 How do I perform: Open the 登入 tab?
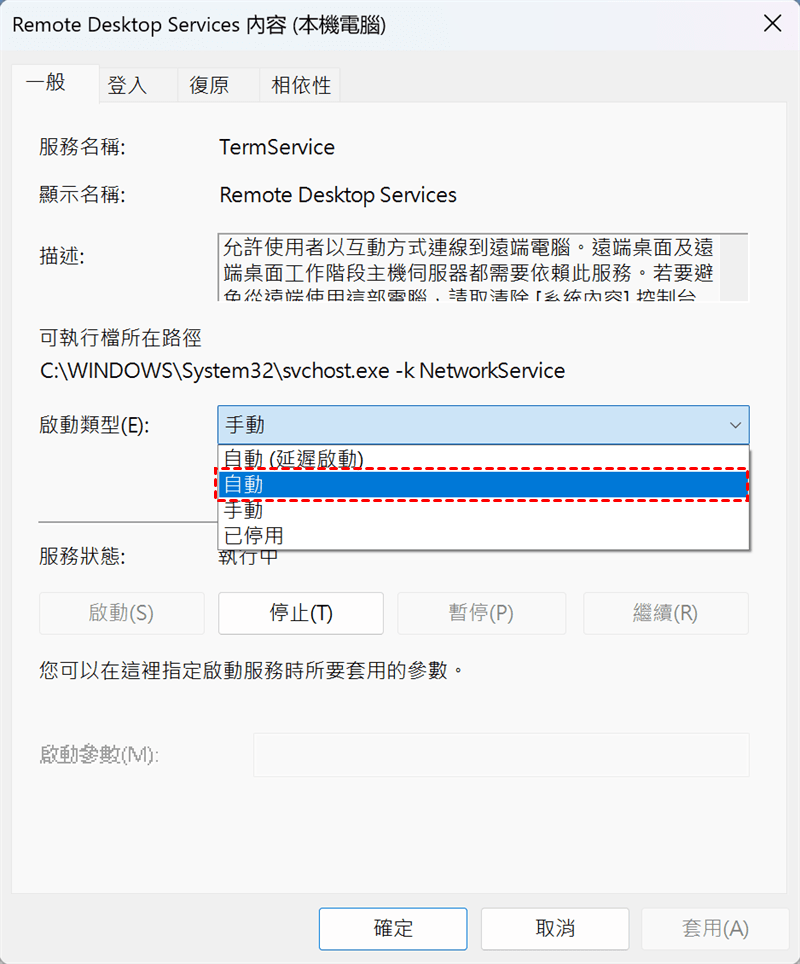127,86
